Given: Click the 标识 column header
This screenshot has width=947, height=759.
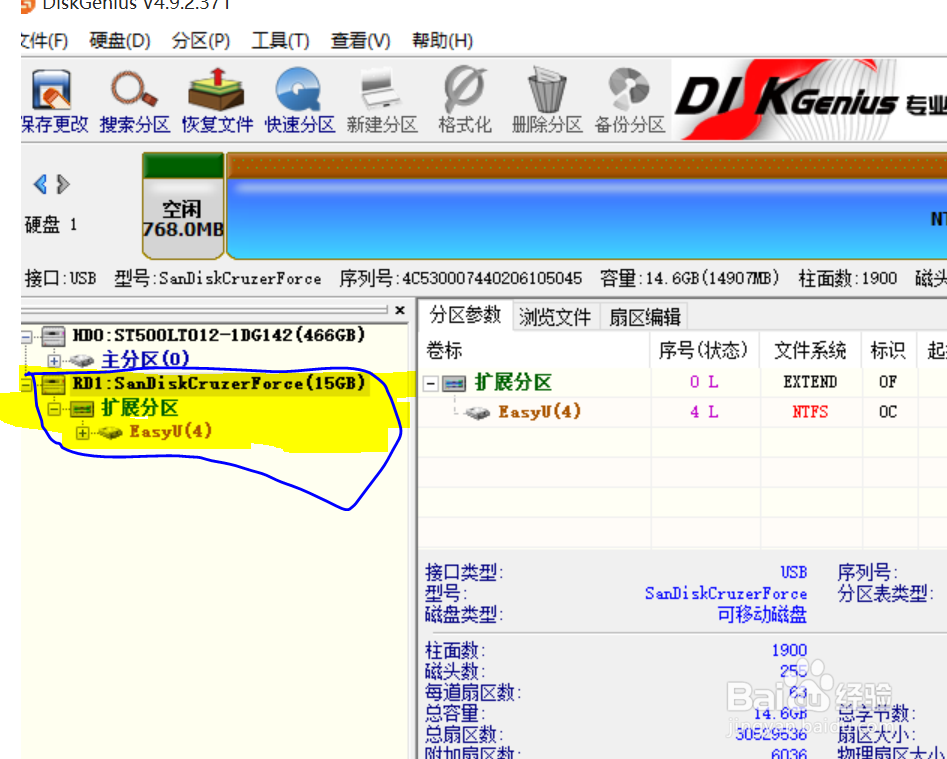Looking at the screenshot, I should [888, 350].
